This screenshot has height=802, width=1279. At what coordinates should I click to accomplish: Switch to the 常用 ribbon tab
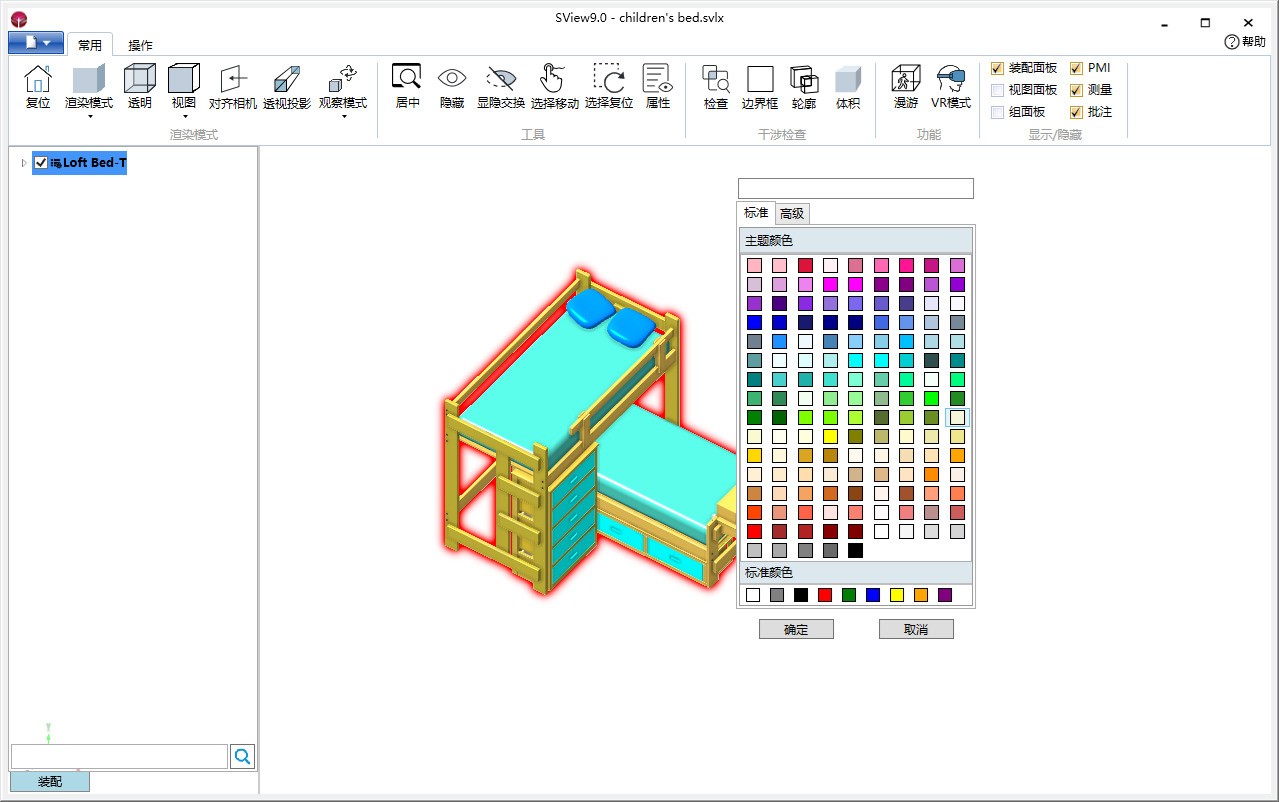click(90, 45)
